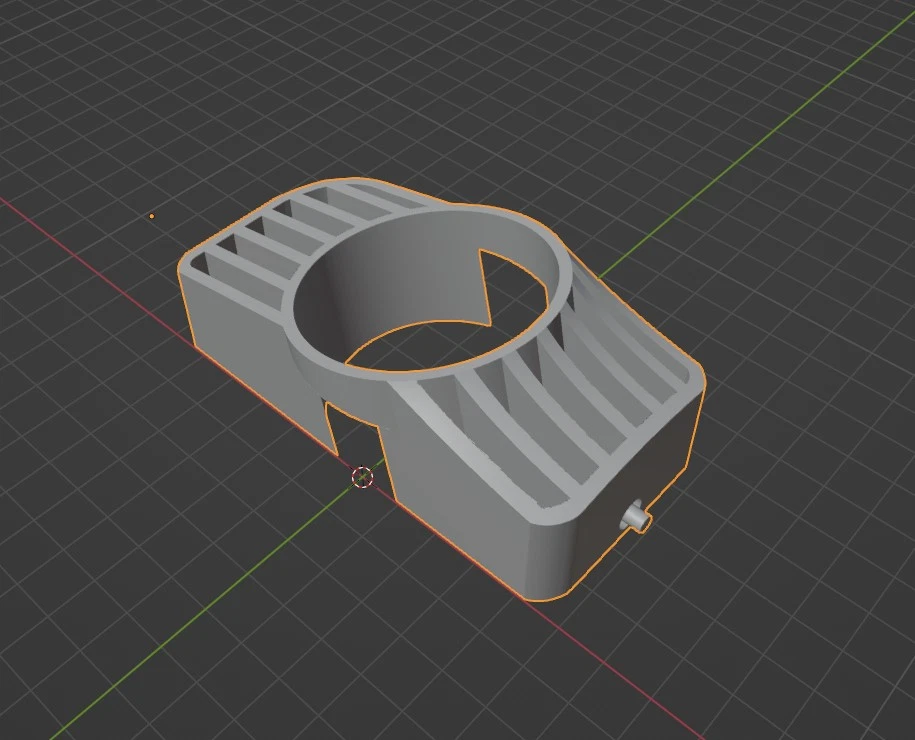Click the floor visible through the ring hole
Screen dimensions: 915x740
420,347
